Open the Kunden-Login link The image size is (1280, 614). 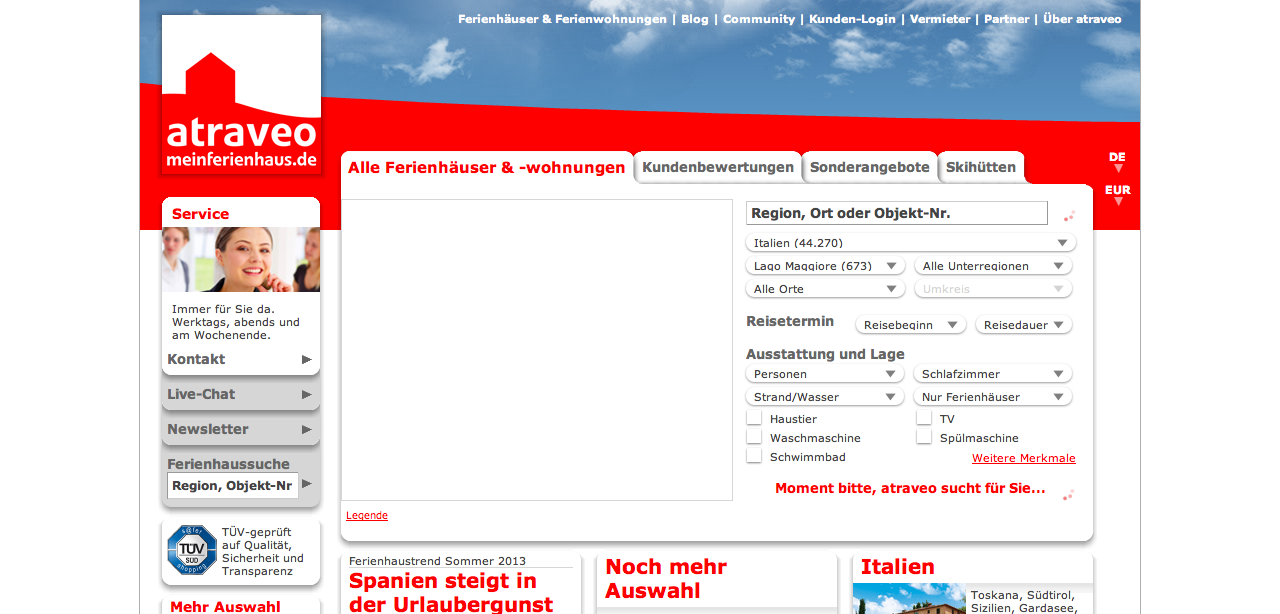click(x=852, y=19)
